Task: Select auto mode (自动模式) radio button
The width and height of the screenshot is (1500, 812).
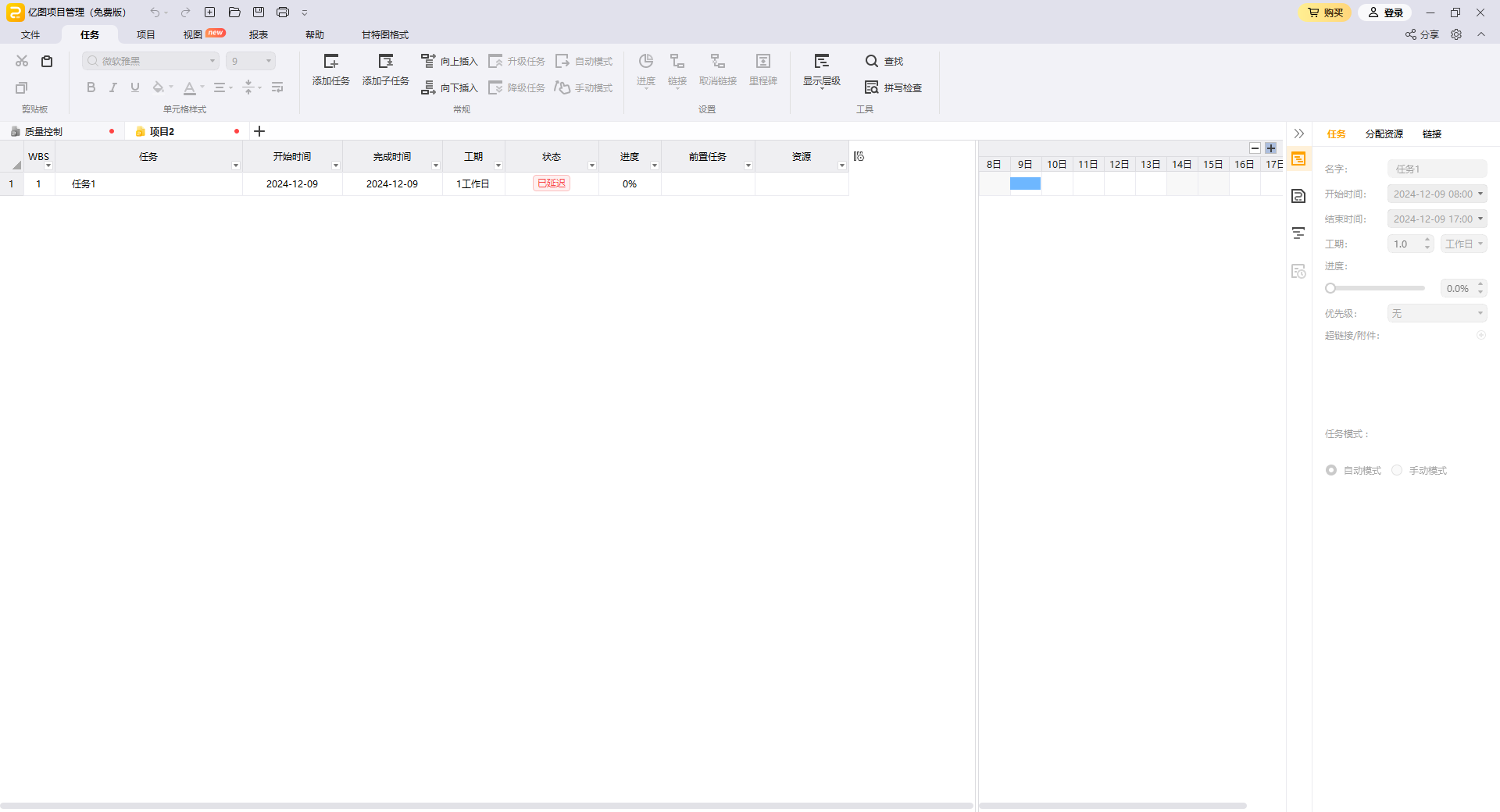Action: 1331,470
